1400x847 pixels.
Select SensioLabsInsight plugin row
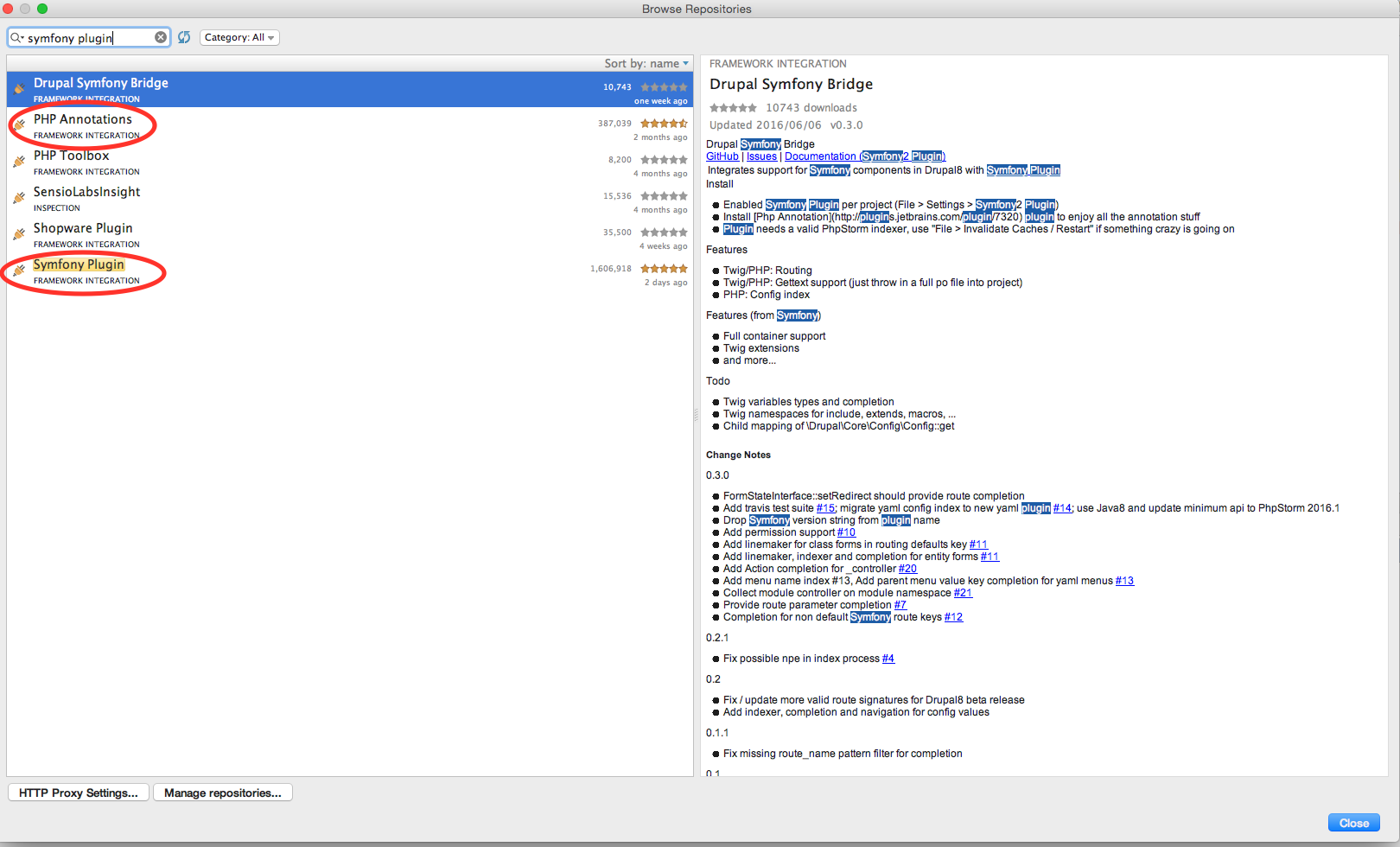point(350,199)
